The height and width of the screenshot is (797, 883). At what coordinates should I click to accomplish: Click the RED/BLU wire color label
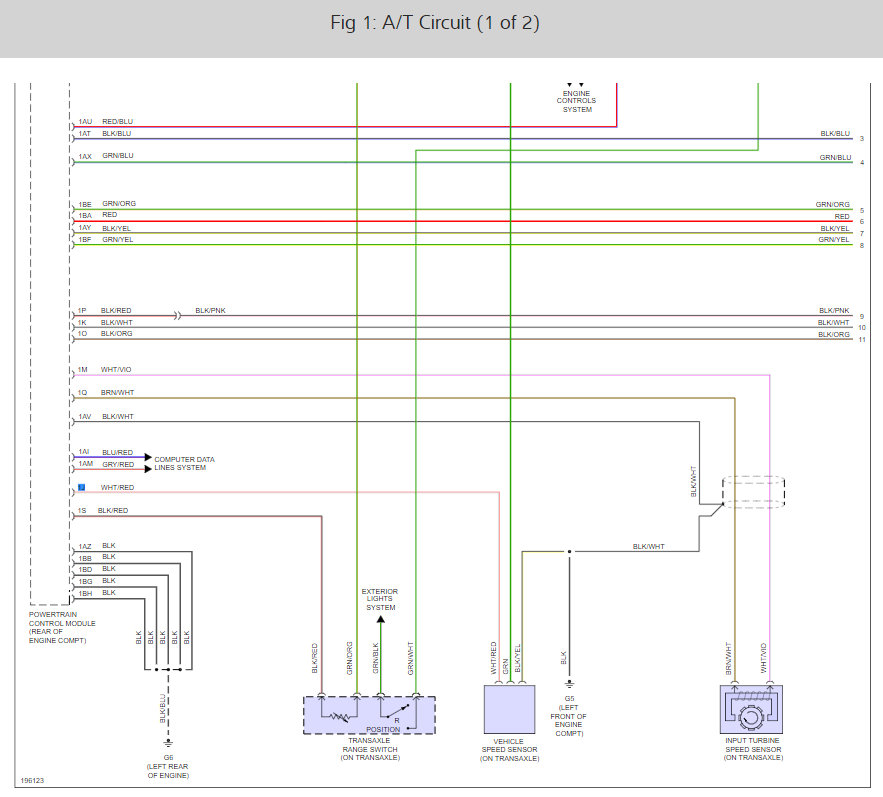[x=118, y=121]
